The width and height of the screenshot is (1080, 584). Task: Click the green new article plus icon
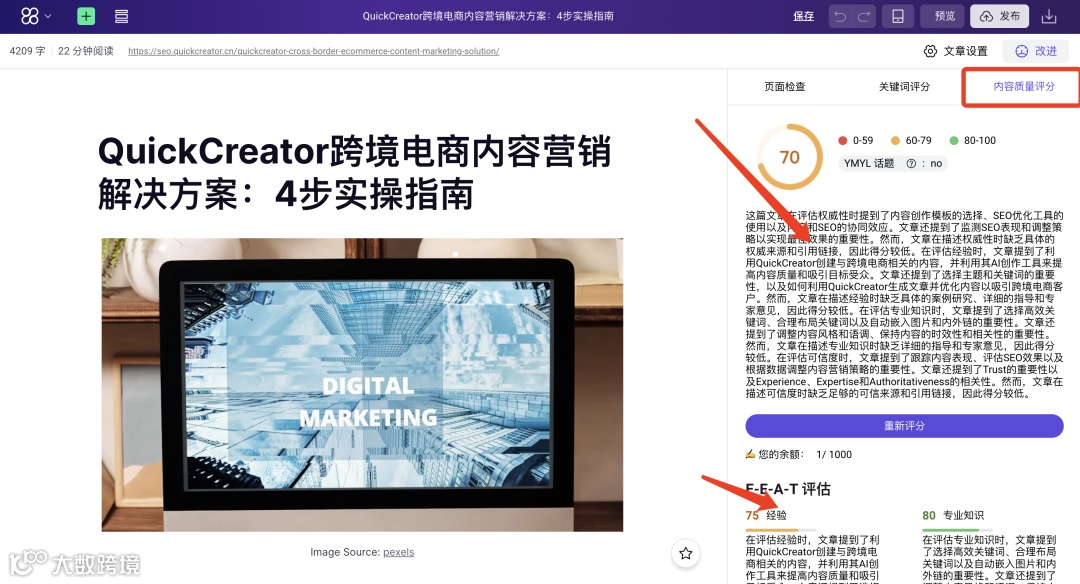coord(86,16)
